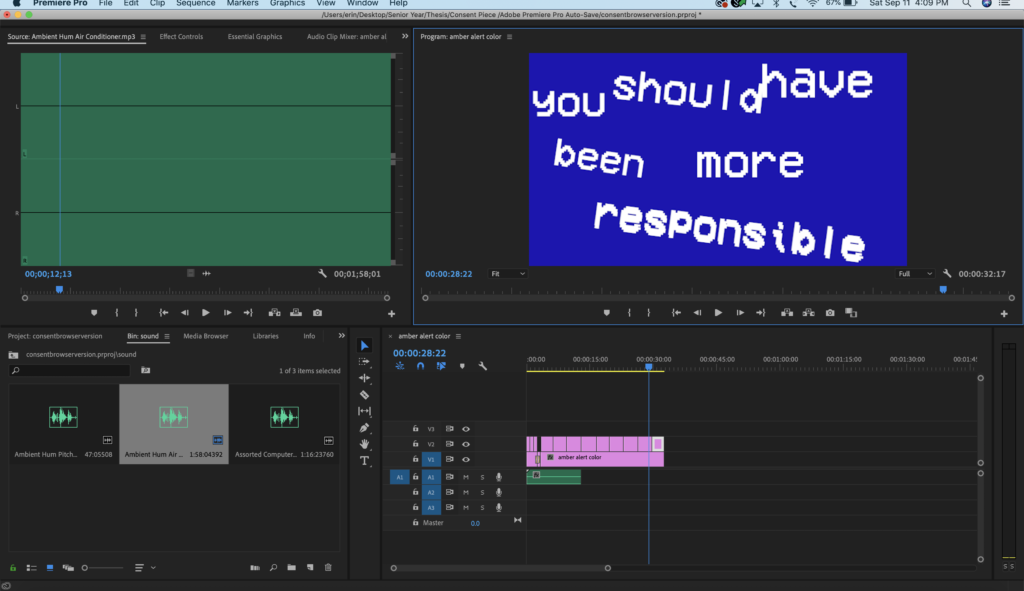Select the Type tool
Screen dimensions: 1024x591
[x=364, y=461]
